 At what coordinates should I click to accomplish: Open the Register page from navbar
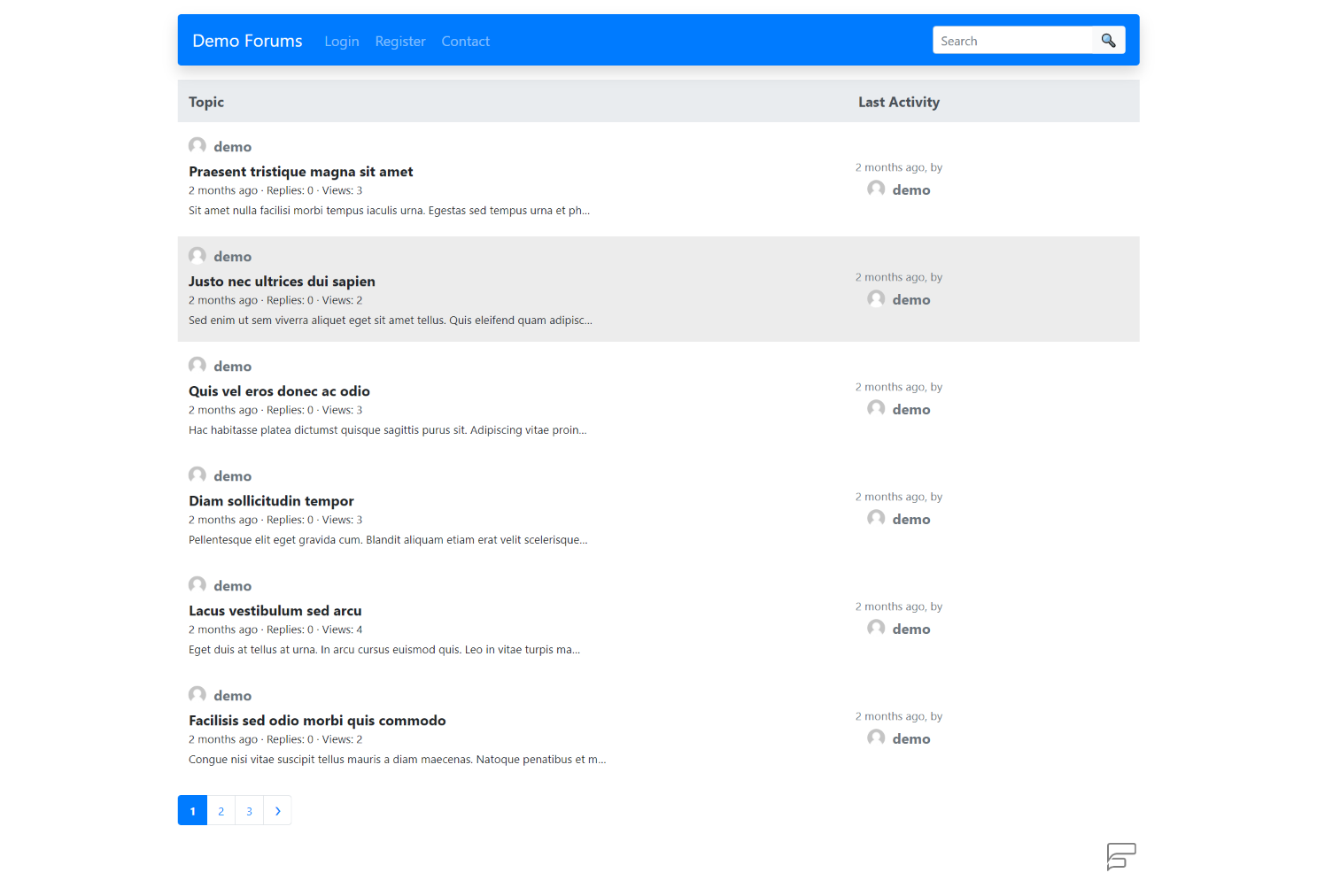click(400, 42)
